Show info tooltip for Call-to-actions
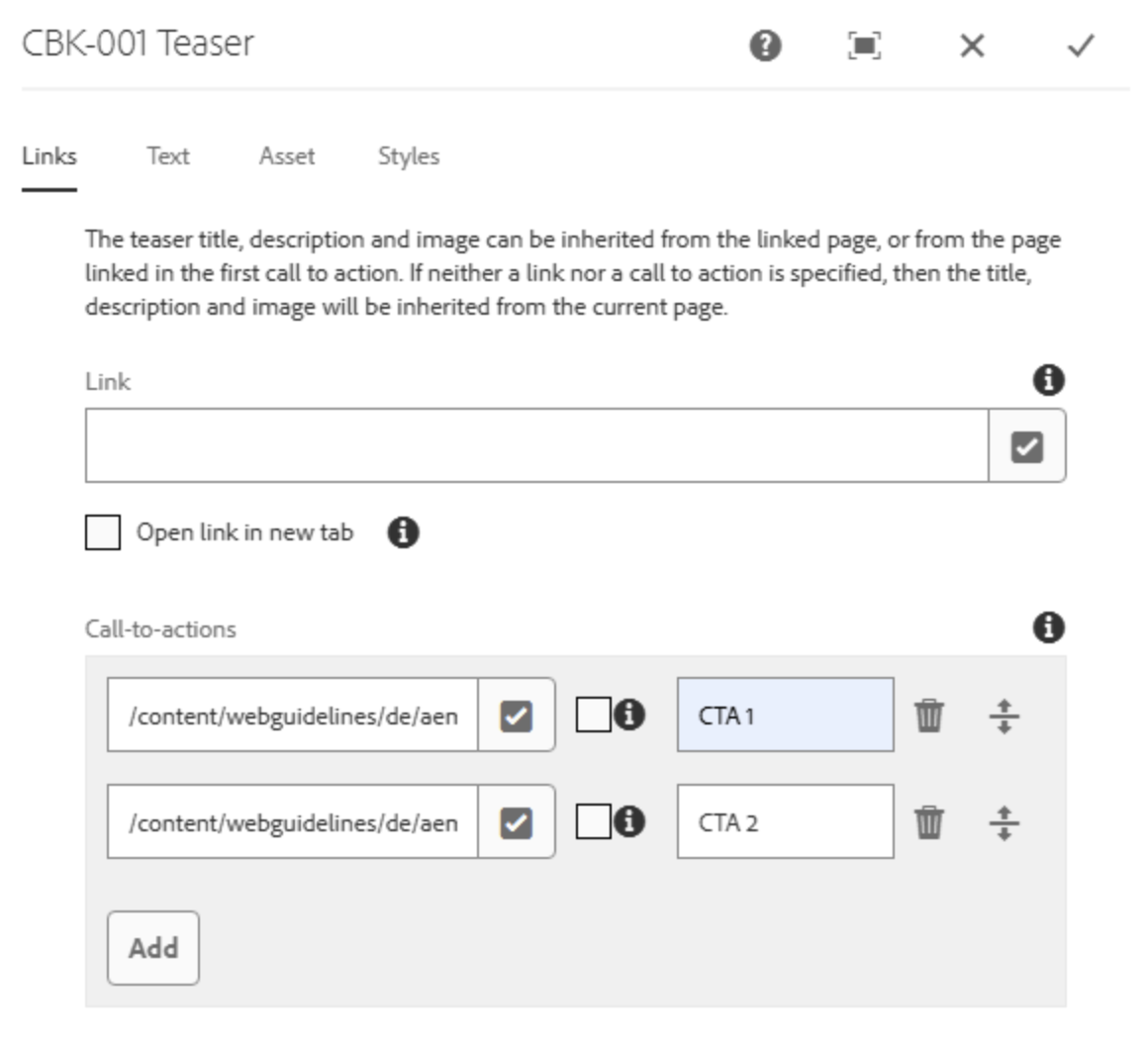This screenshot has width=1148, height=1053. [1049, 627]
